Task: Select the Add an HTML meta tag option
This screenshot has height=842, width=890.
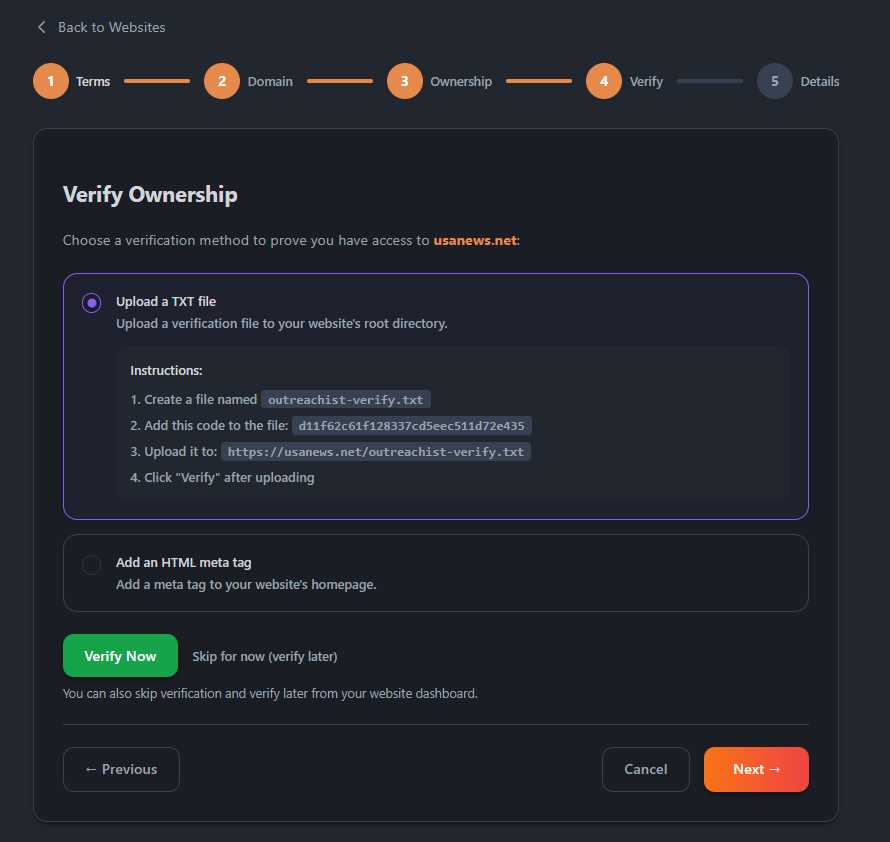Action: pyautogui.click(x=91, y=564)
